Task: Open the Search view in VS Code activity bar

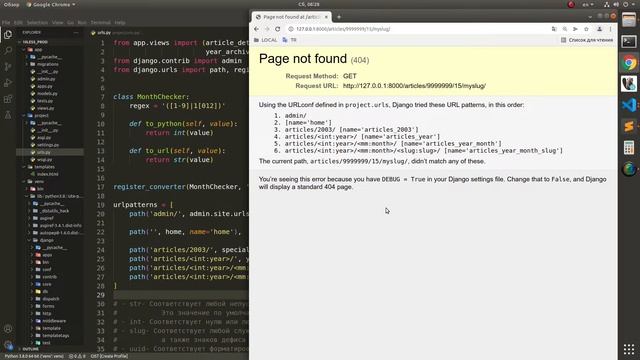Action: (x=8, y=51)
